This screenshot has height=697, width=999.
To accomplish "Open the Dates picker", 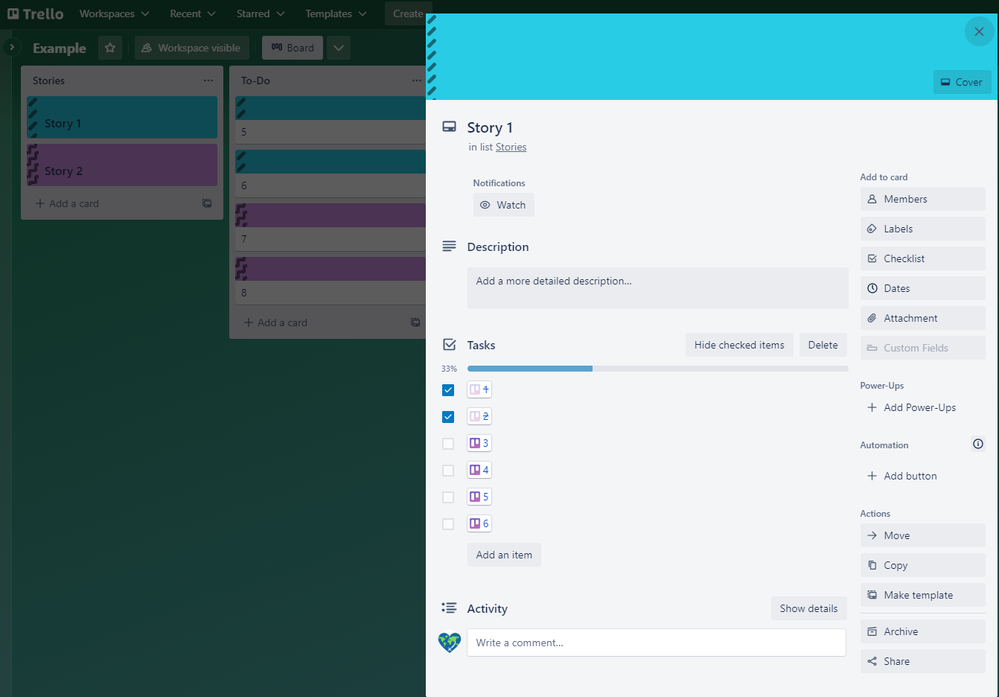I will coord(922,288).
